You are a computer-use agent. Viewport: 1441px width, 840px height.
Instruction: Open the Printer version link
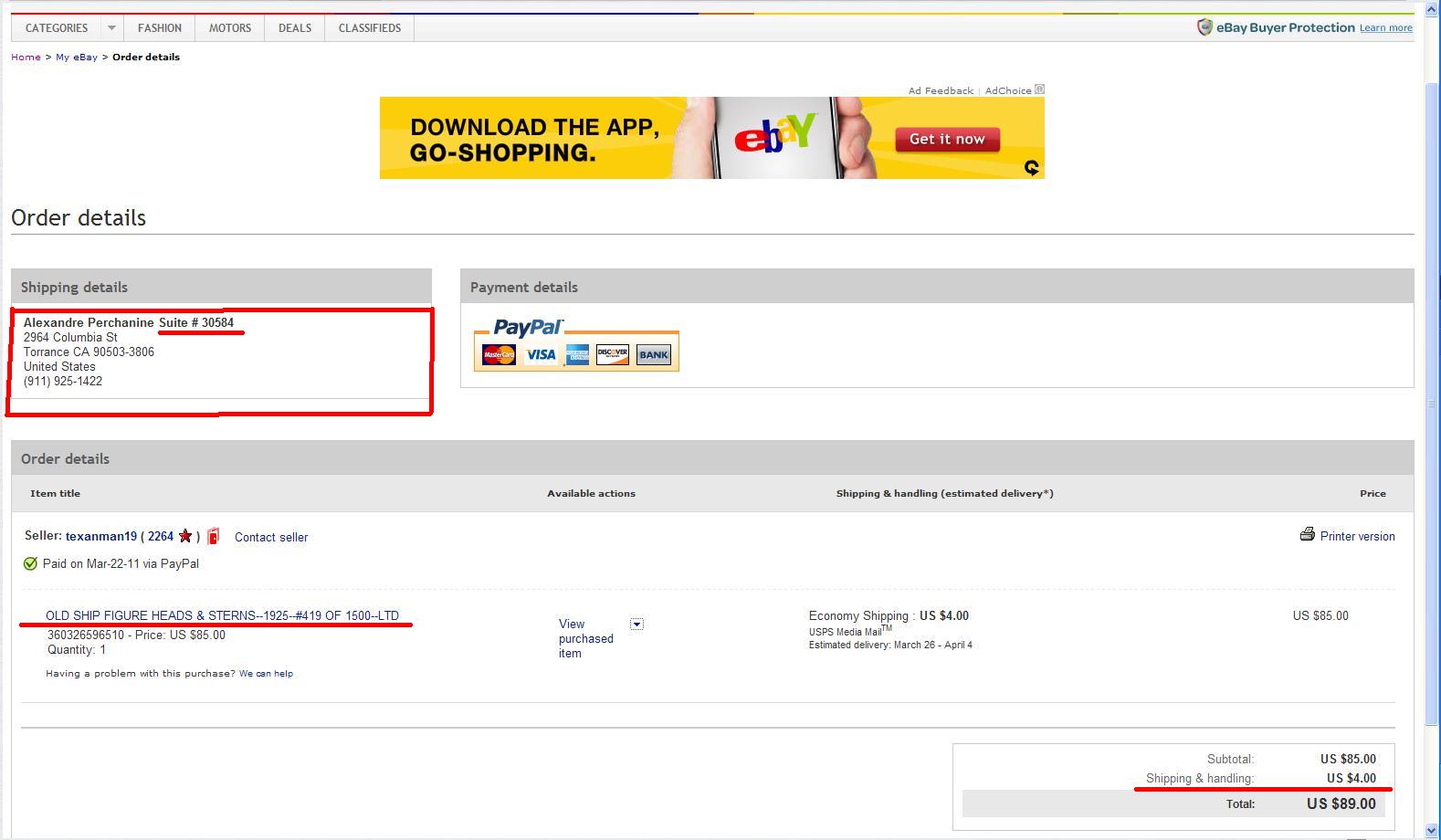click(x=1357, y=536)
